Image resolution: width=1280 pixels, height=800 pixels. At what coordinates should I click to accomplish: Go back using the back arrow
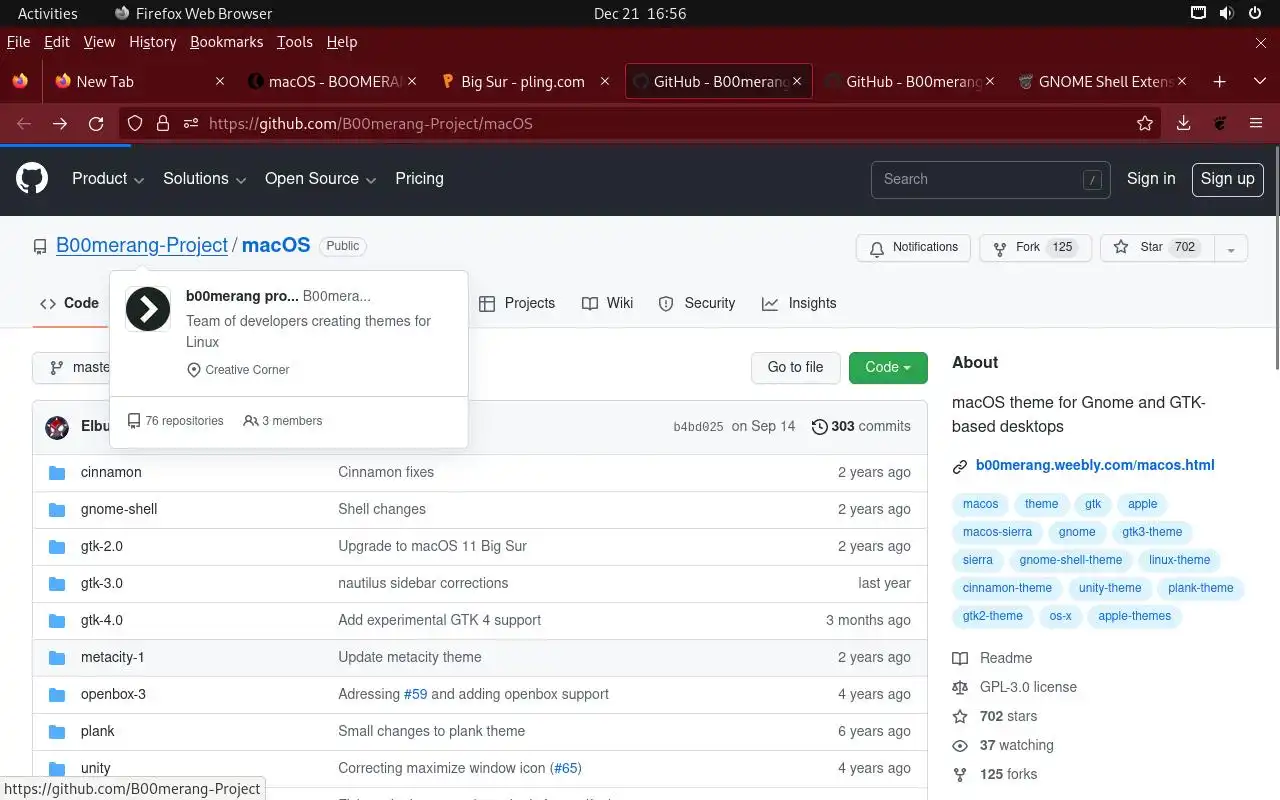[24, 124]
